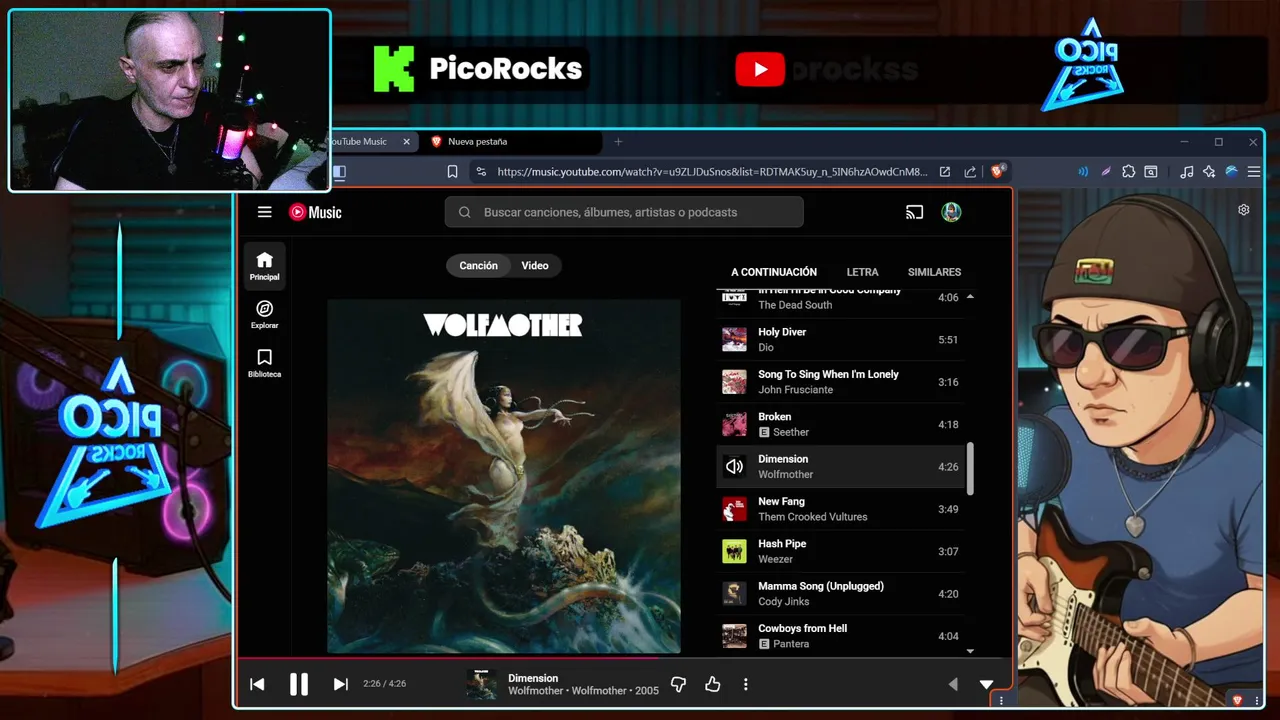Click the browser bookmark icon
The height and width of the screenshot is (720, 1280).
(452, 172)
